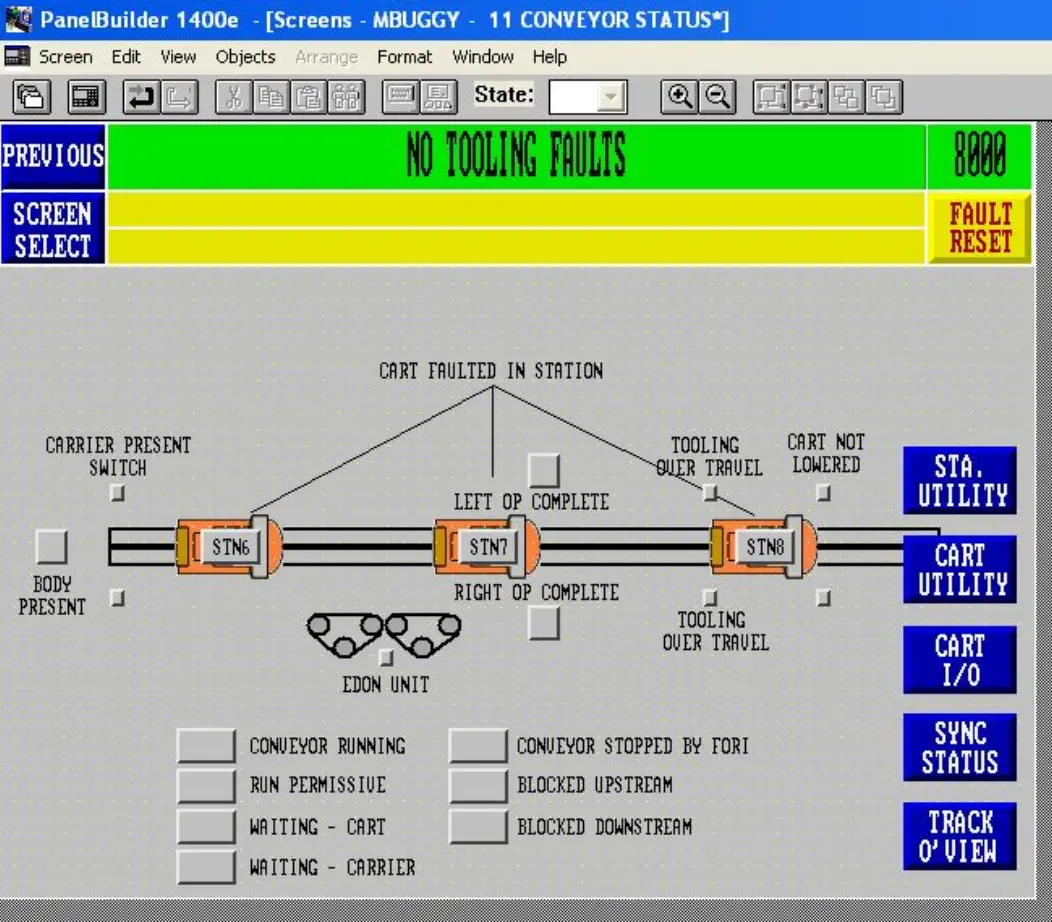1052x922 pixels.
Task: Select the green NO TOOLING FAULTS banner
Action: [x=520, y=157]
